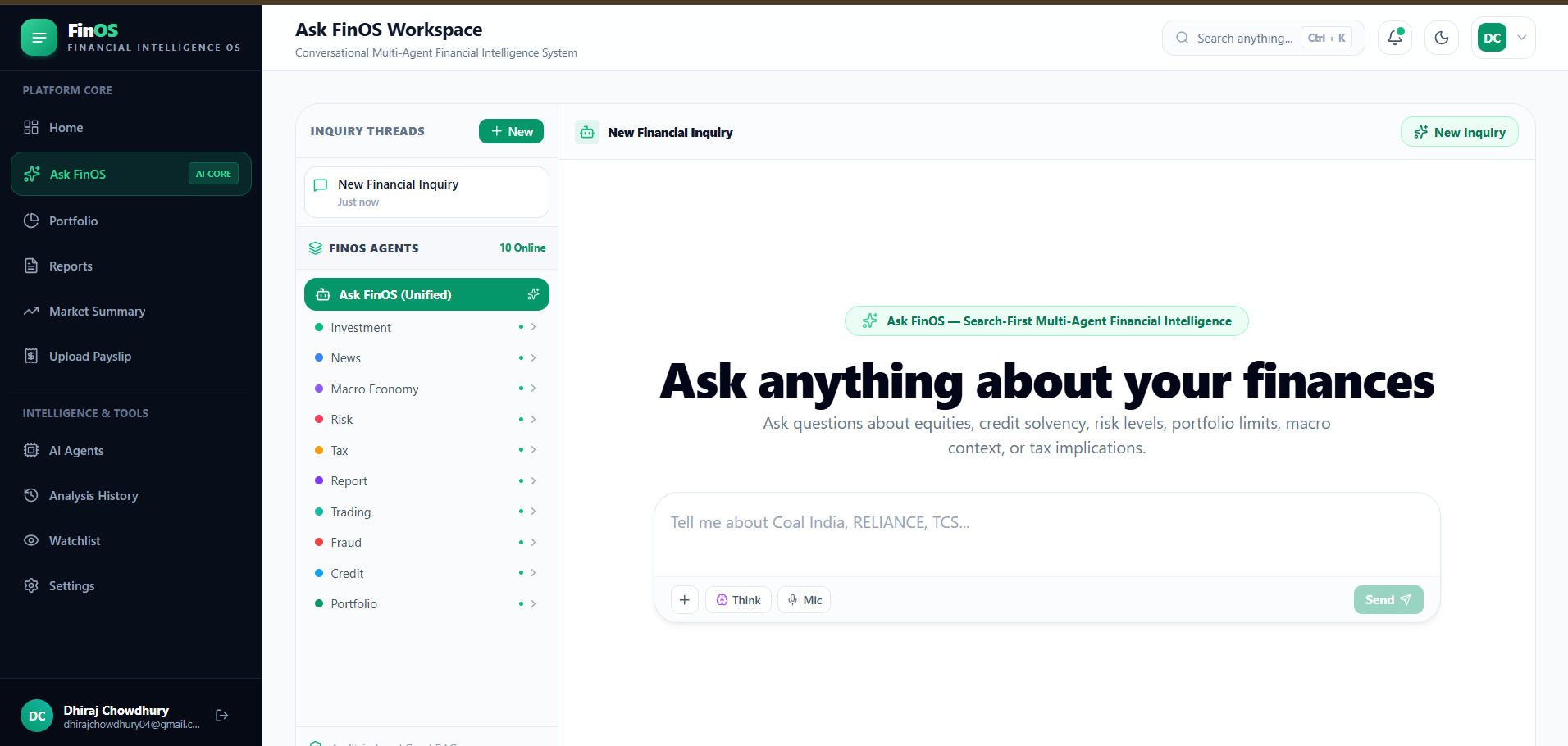This screenshot has width=1568, height=746.
Task: Select the Ask FinOS (Unified) agent
Action: coord(426,294)
